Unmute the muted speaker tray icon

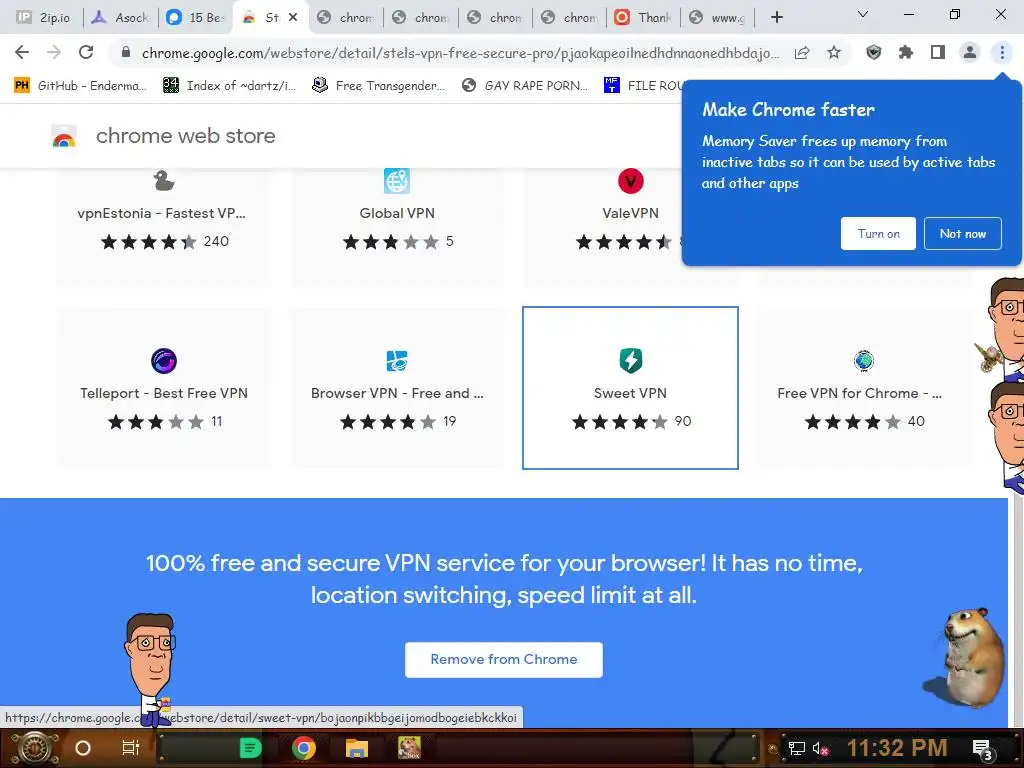(820, 748)
